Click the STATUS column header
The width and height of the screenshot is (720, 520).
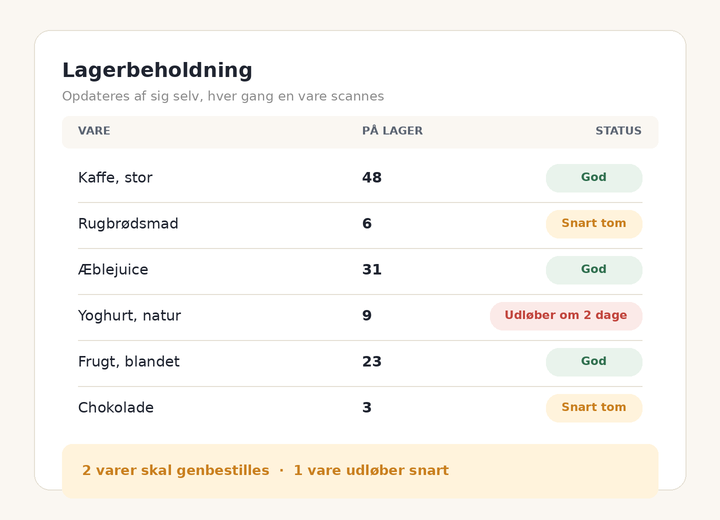[619, 131]
